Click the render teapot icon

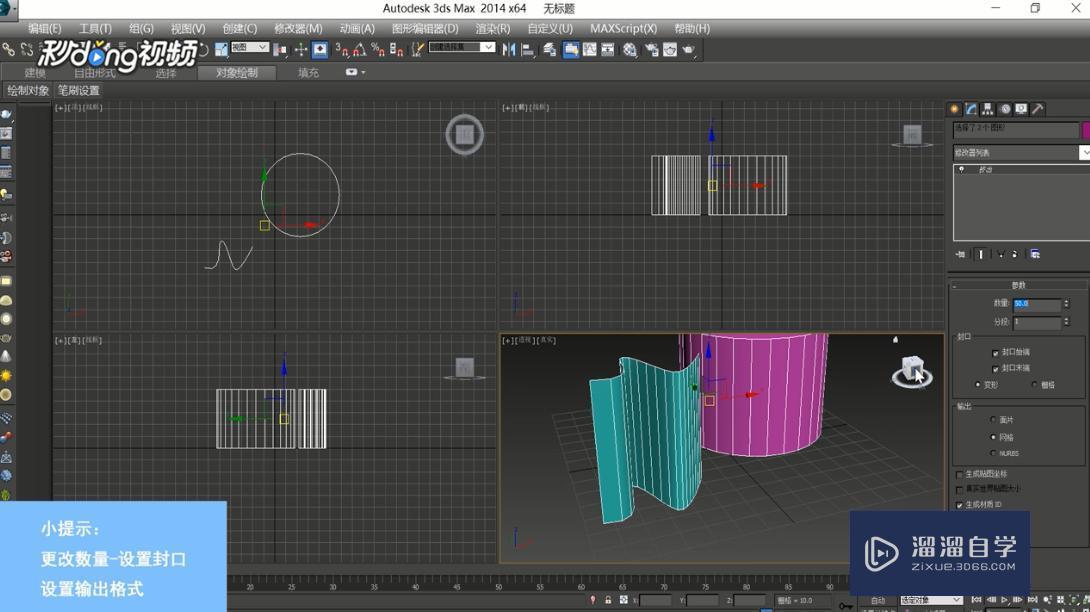[x=689, y=49]
